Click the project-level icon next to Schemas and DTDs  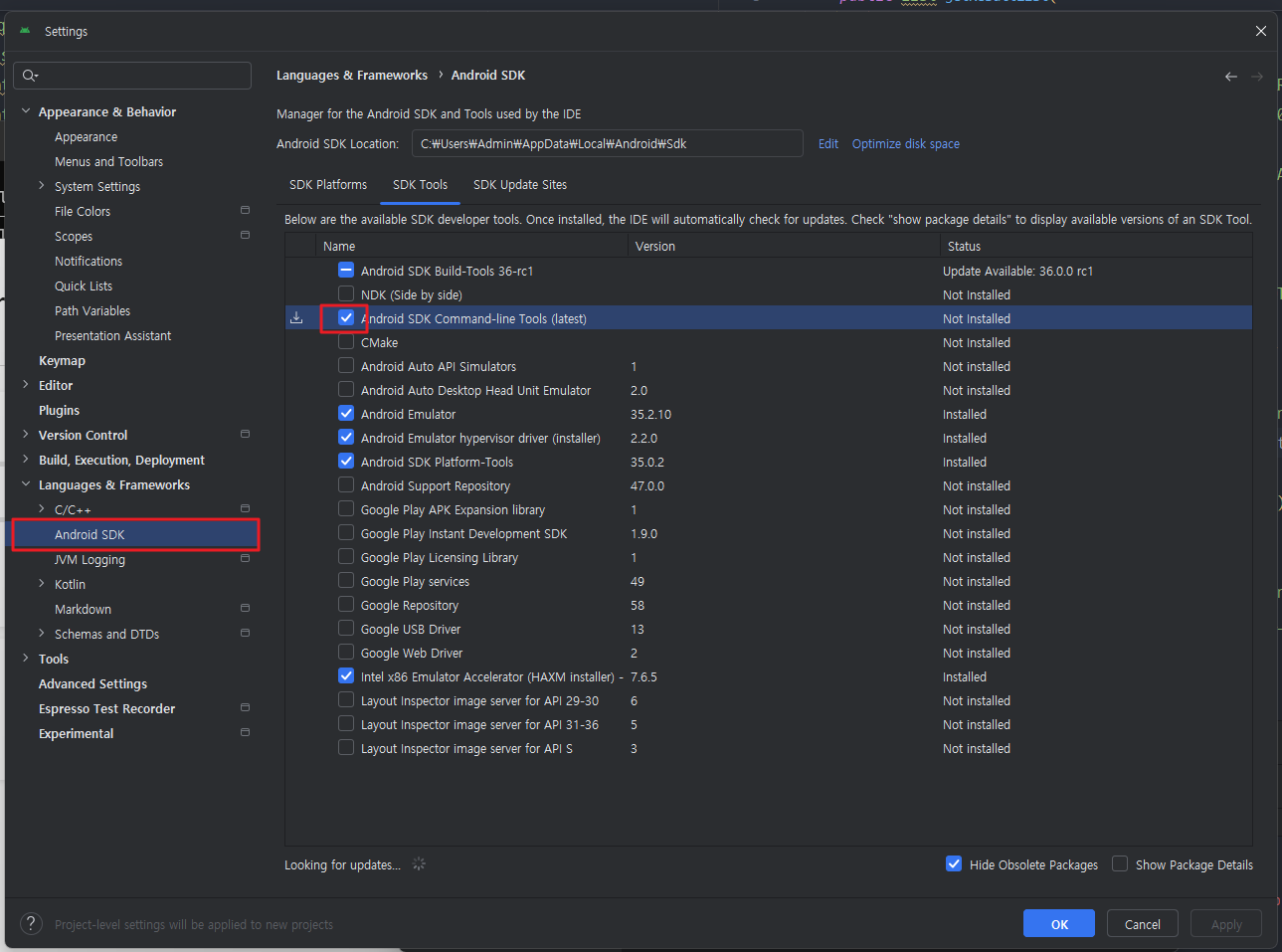(245, 634)
